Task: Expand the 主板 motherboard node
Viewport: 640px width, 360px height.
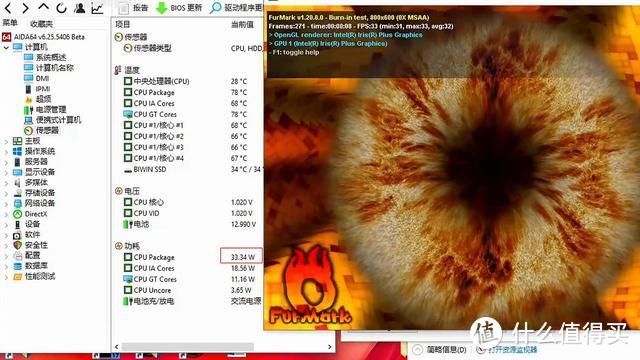Action: coord(6,141)
